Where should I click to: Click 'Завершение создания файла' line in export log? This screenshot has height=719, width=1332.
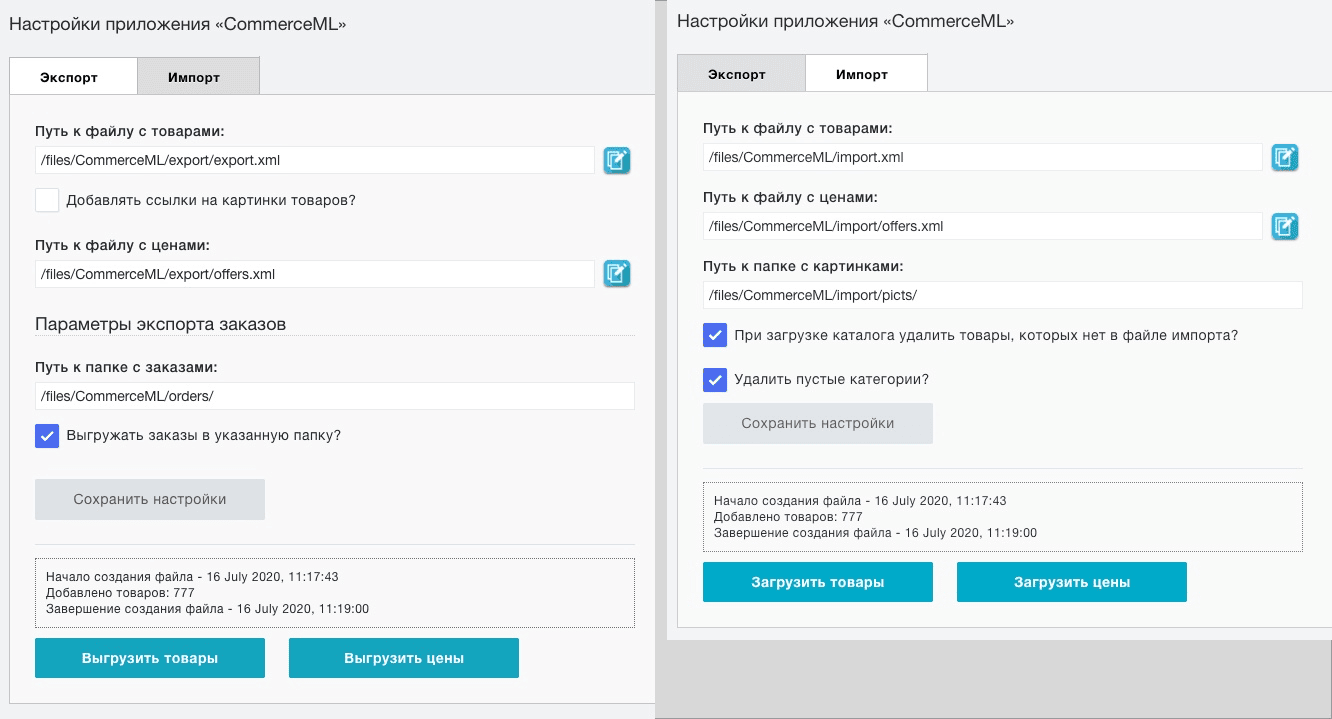(x=207, y=609)
